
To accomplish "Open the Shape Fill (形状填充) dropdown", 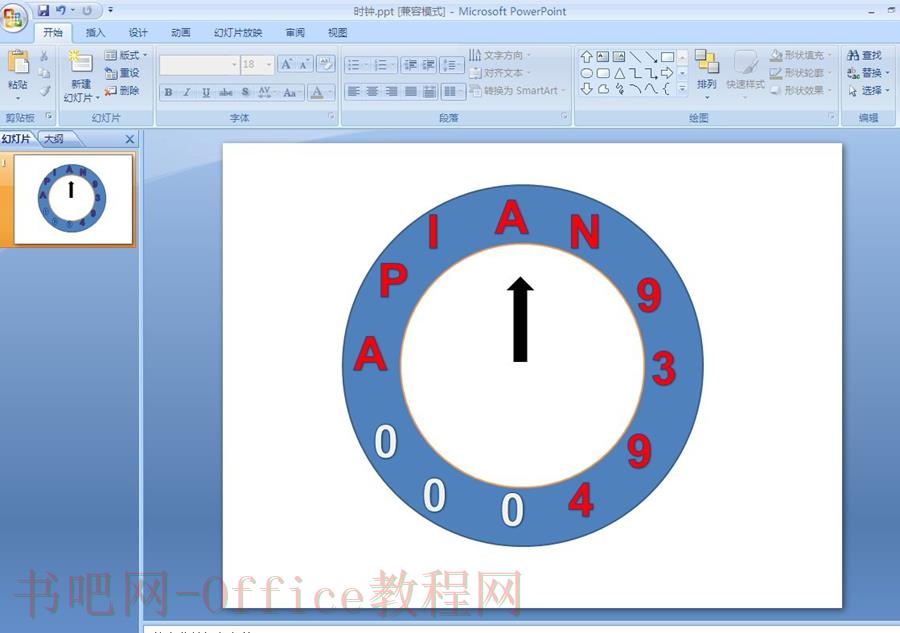I will (801, 55).
